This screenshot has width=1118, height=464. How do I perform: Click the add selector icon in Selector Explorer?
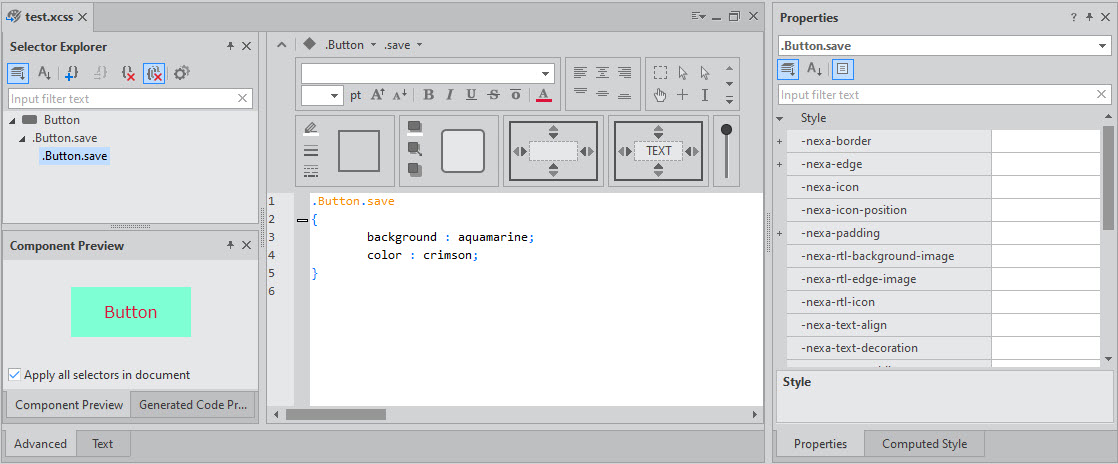pos(71,73)
